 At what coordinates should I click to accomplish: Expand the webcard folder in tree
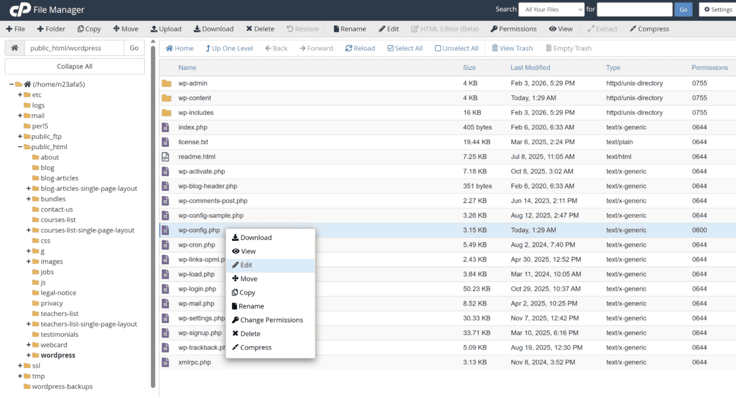(x=28, y=345)
